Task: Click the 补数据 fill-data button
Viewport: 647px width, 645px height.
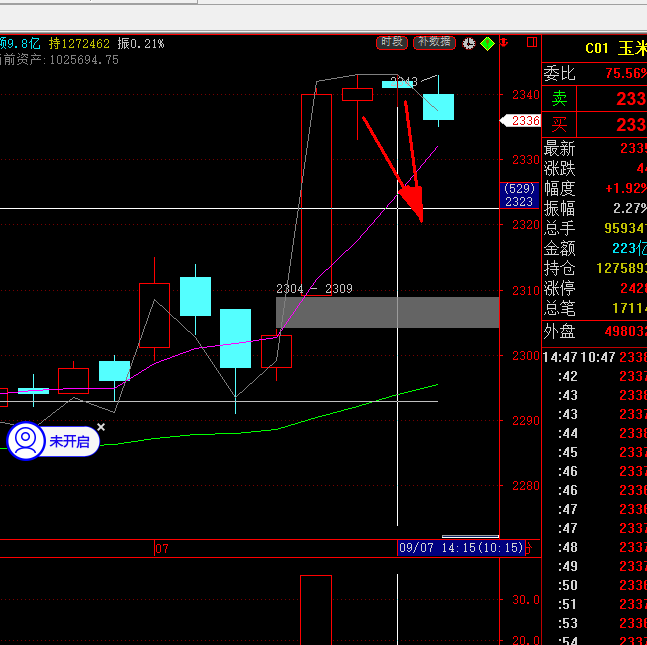Action: click(x=434, y=43)
